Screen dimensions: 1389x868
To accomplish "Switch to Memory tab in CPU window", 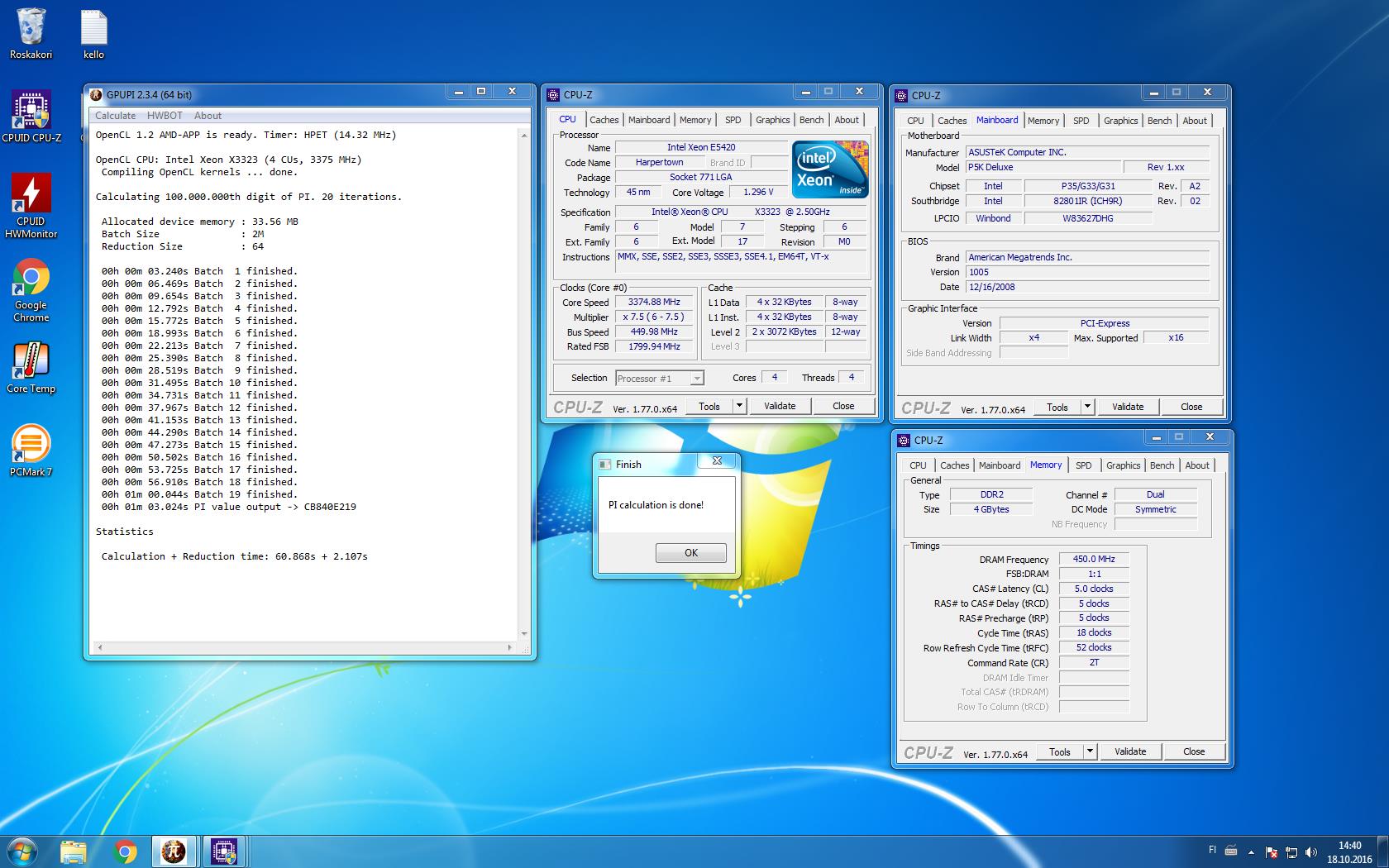I will click(695, 120).
